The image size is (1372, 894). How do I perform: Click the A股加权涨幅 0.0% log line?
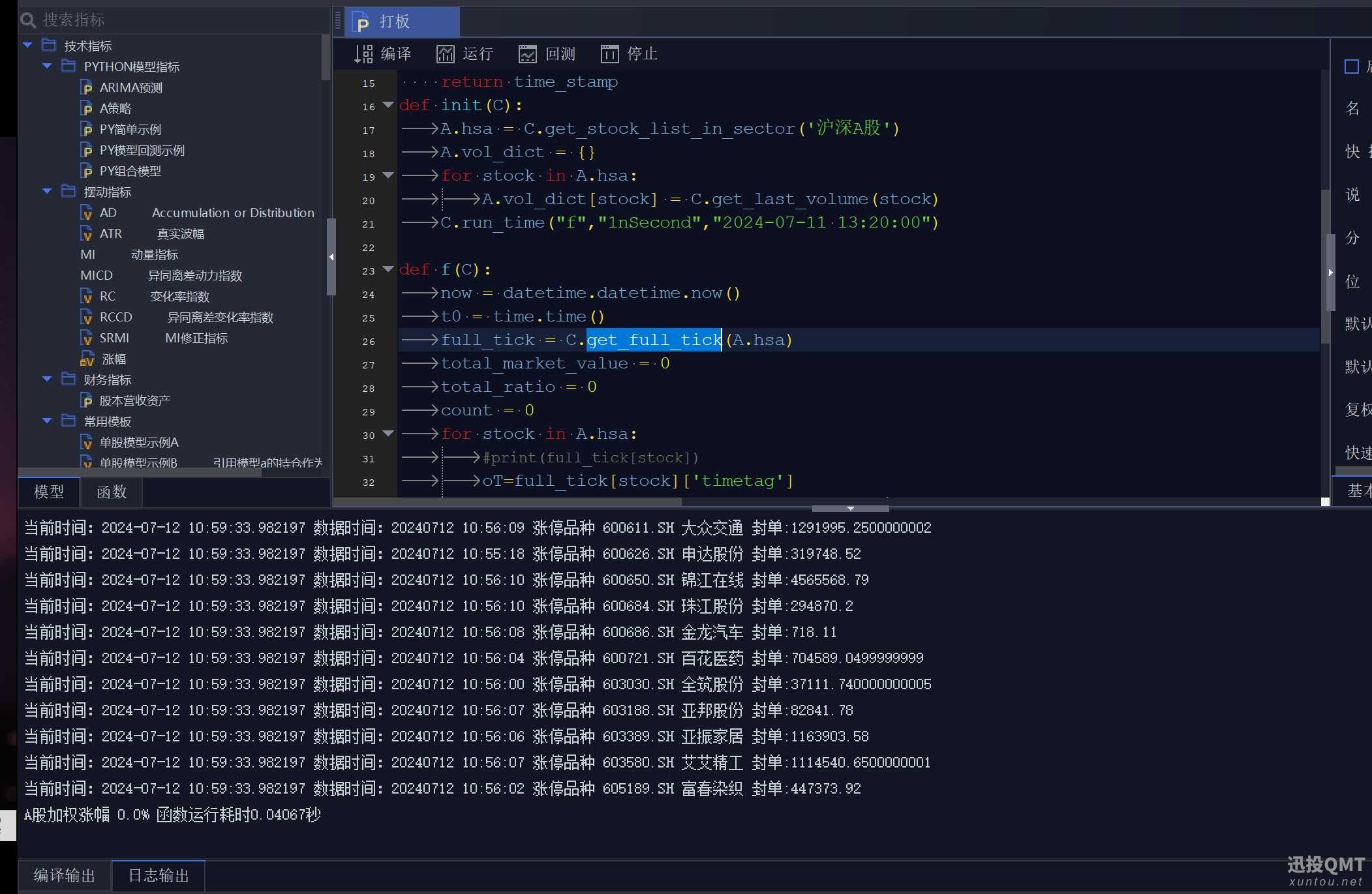172,814
